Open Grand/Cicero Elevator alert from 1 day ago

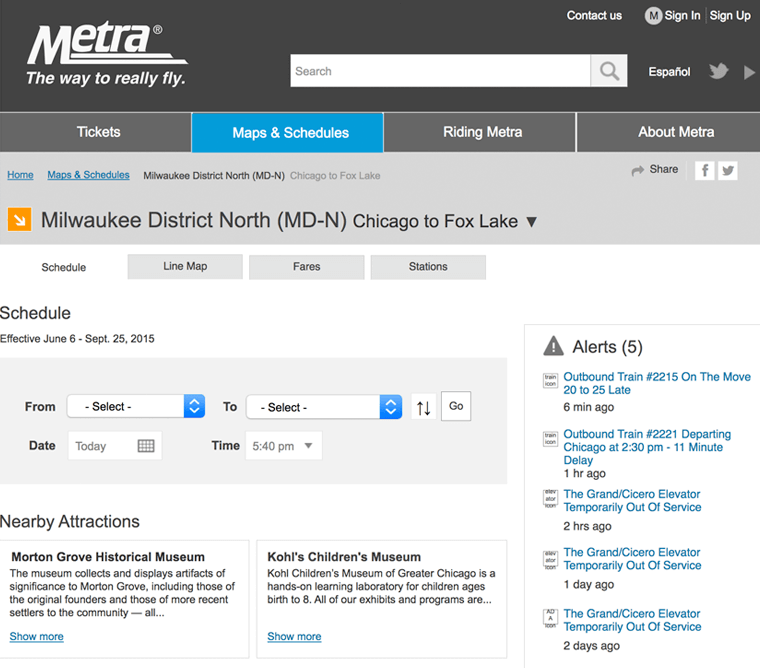point(632,558)
